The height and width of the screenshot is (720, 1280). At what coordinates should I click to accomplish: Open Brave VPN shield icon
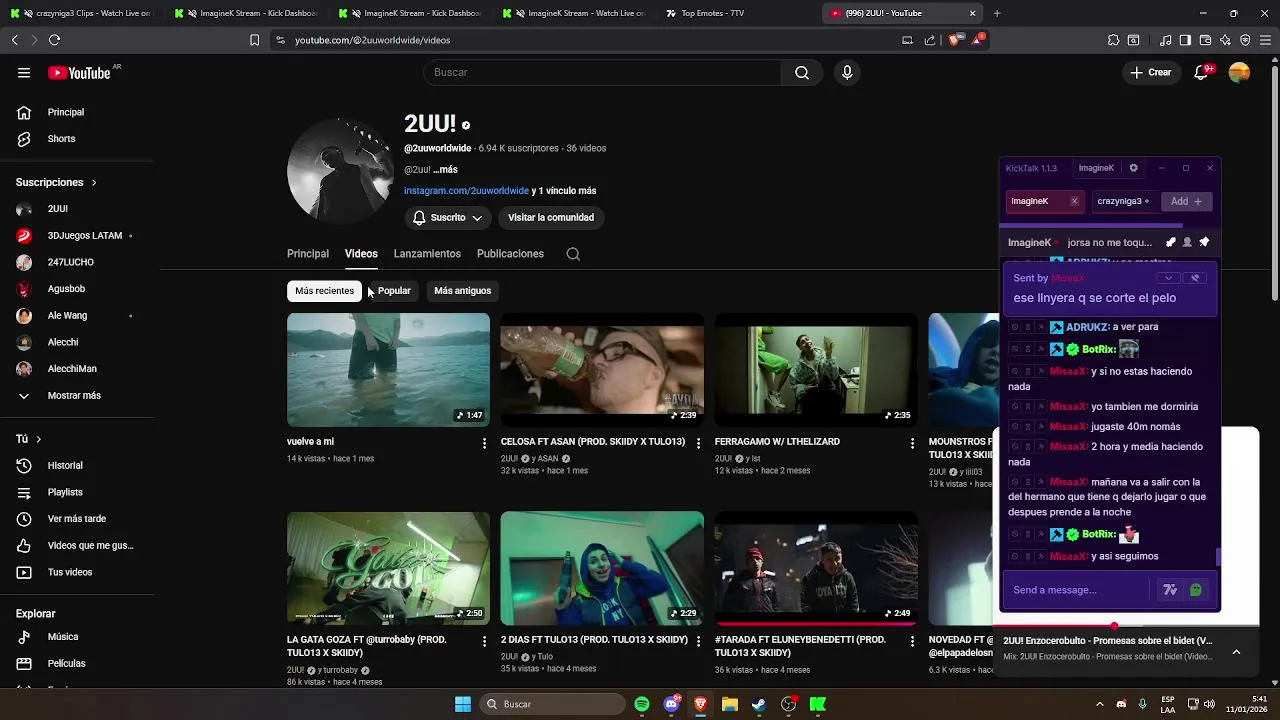coord(1245,40)
